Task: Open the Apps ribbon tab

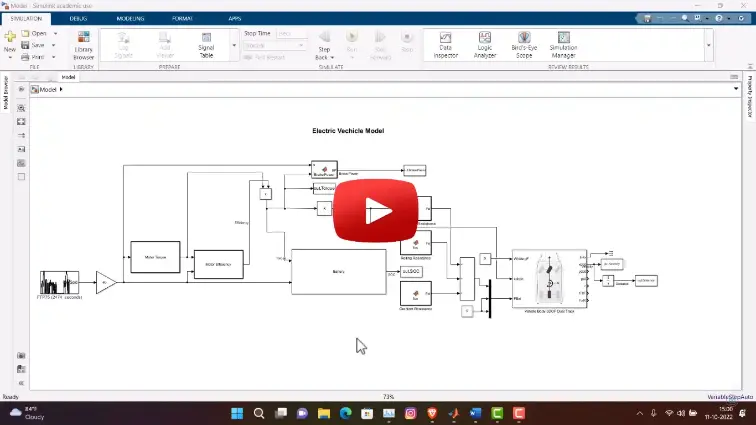Action: point(235,18)
